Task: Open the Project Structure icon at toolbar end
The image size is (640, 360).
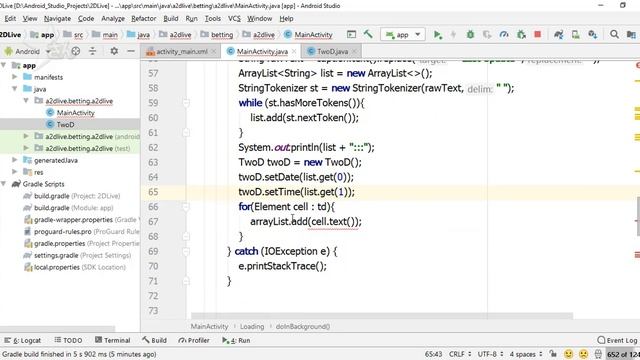Action: point(631,35)
